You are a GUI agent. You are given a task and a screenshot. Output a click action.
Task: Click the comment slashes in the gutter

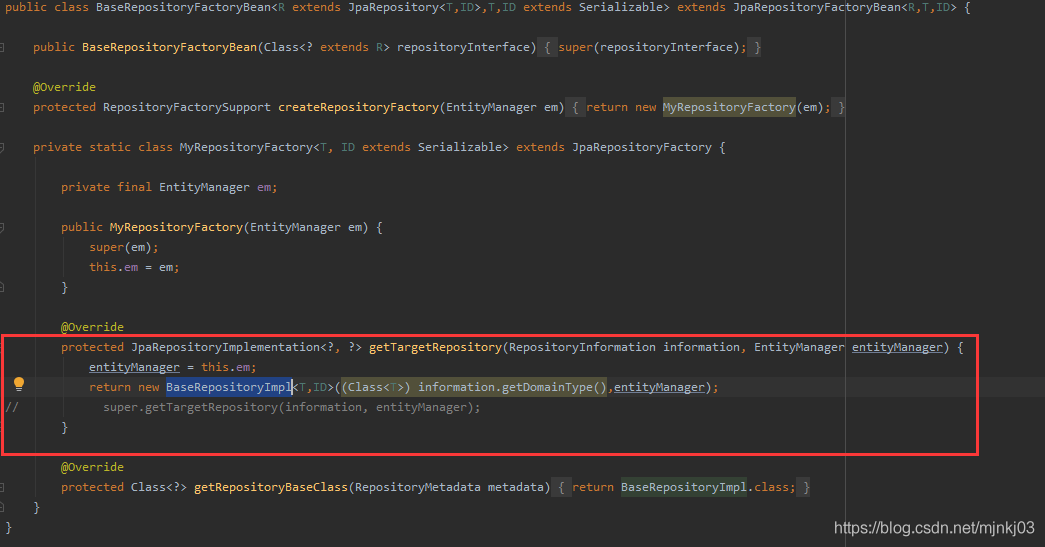(11, 407)
